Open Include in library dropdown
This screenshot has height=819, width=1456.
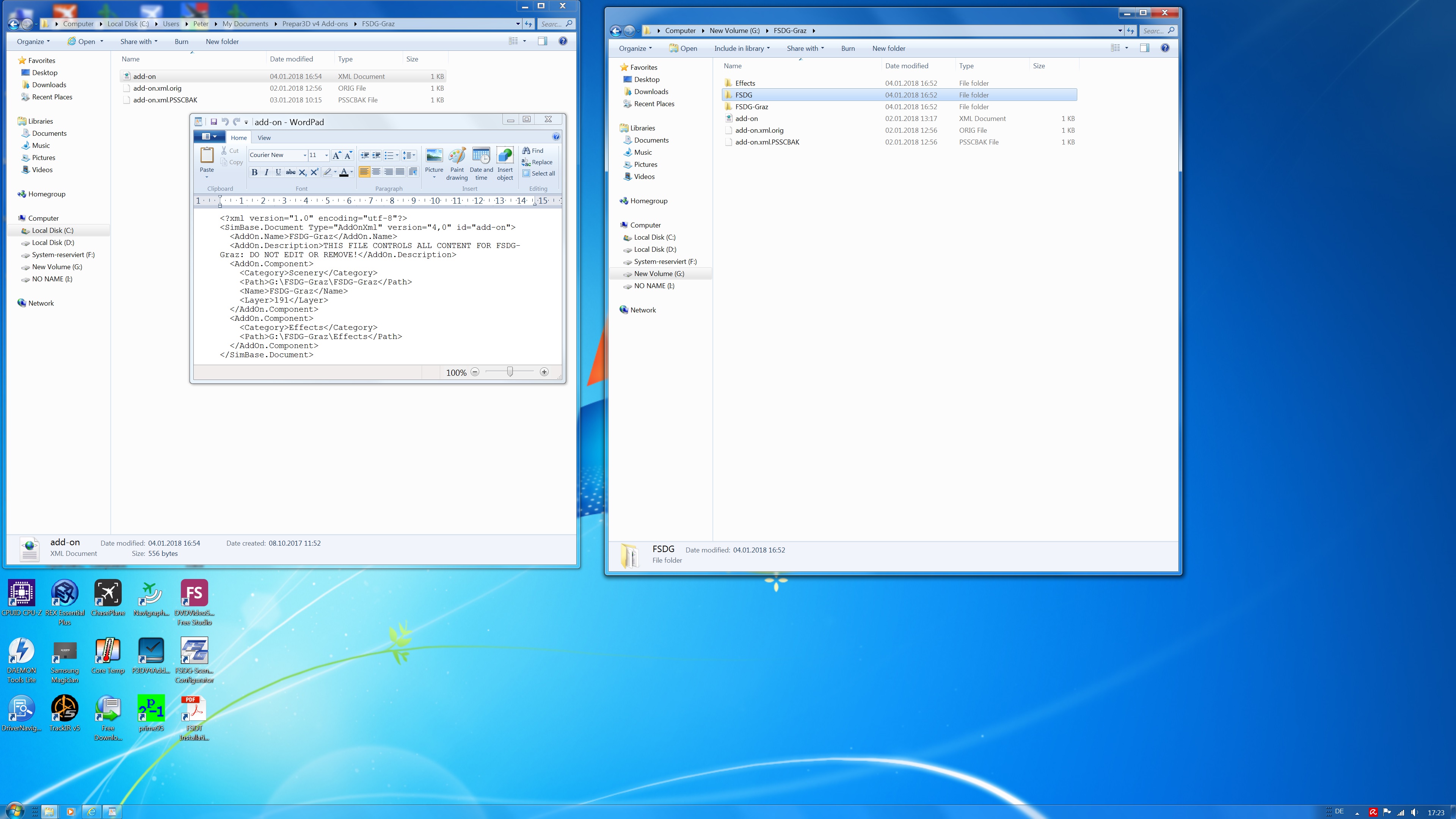point(742,49)
